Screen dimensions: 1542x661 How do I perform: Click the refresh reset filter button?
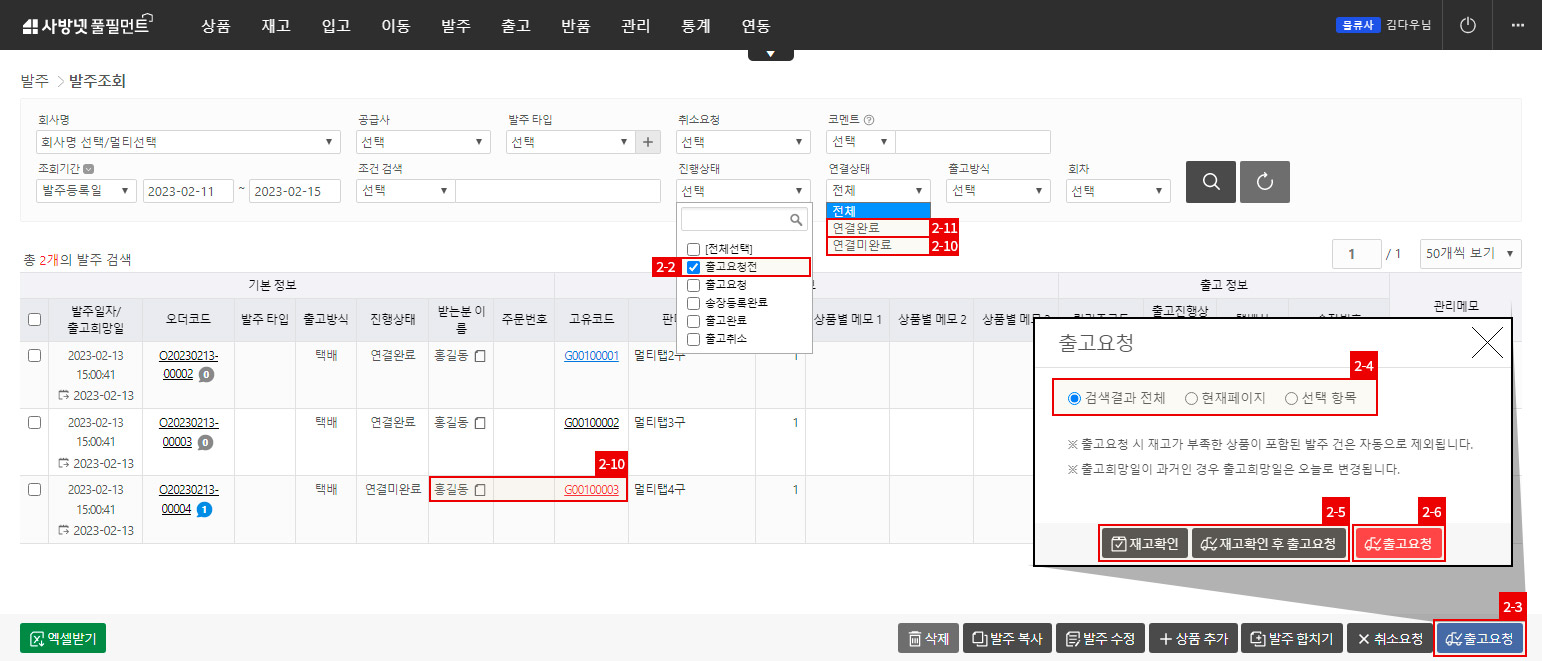(1264, 182)
